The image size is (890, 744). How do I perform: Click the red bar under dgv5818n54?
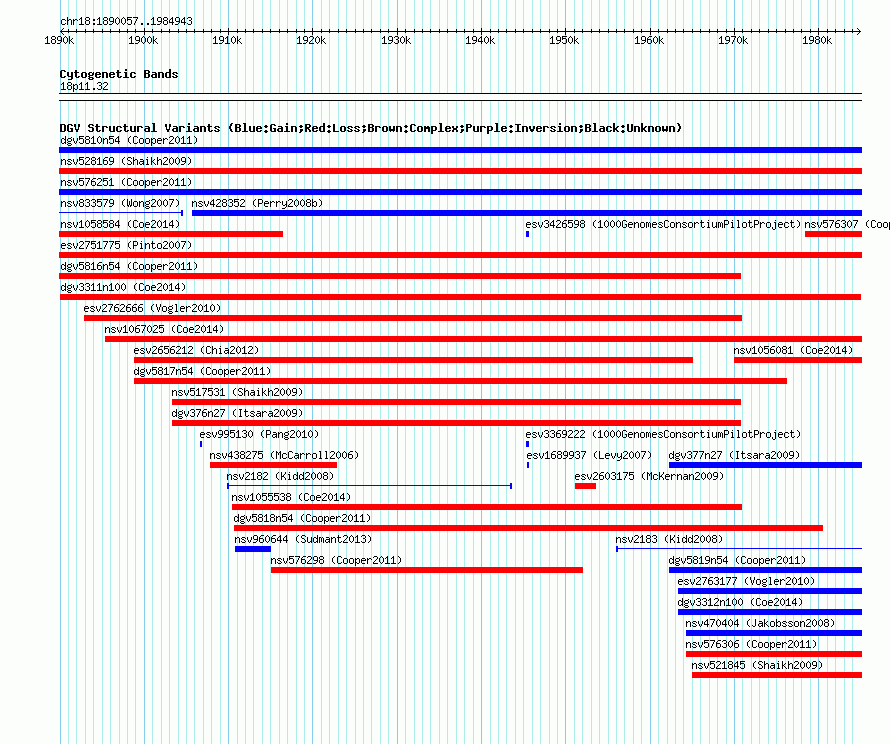tap(528, 528)
